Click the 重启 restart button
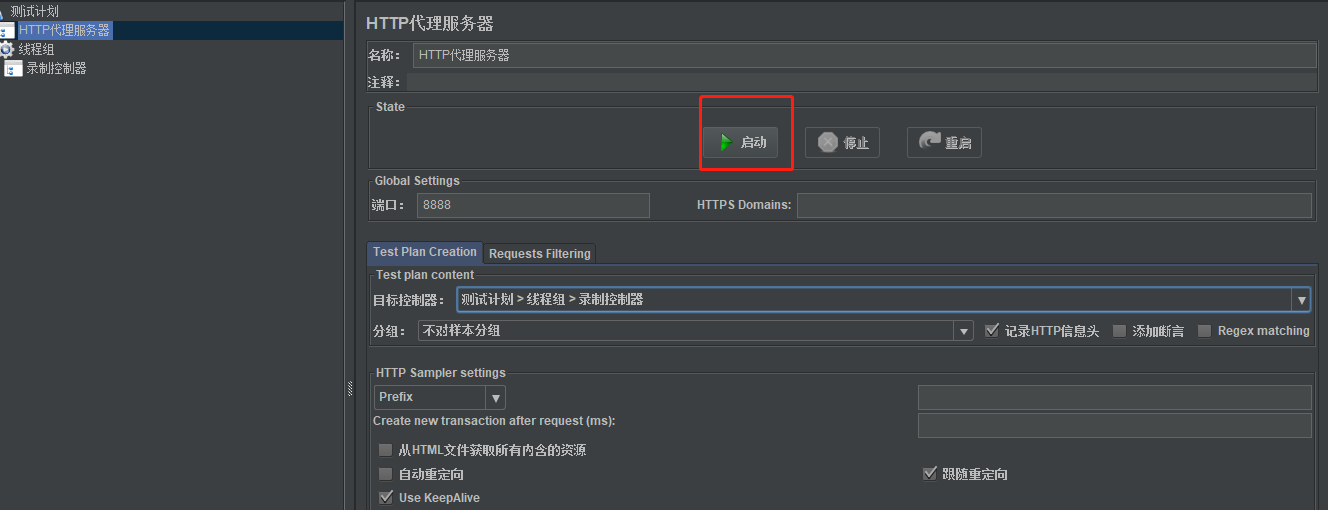The width and height of the screenshot is (1328, 510). [944, 143]
